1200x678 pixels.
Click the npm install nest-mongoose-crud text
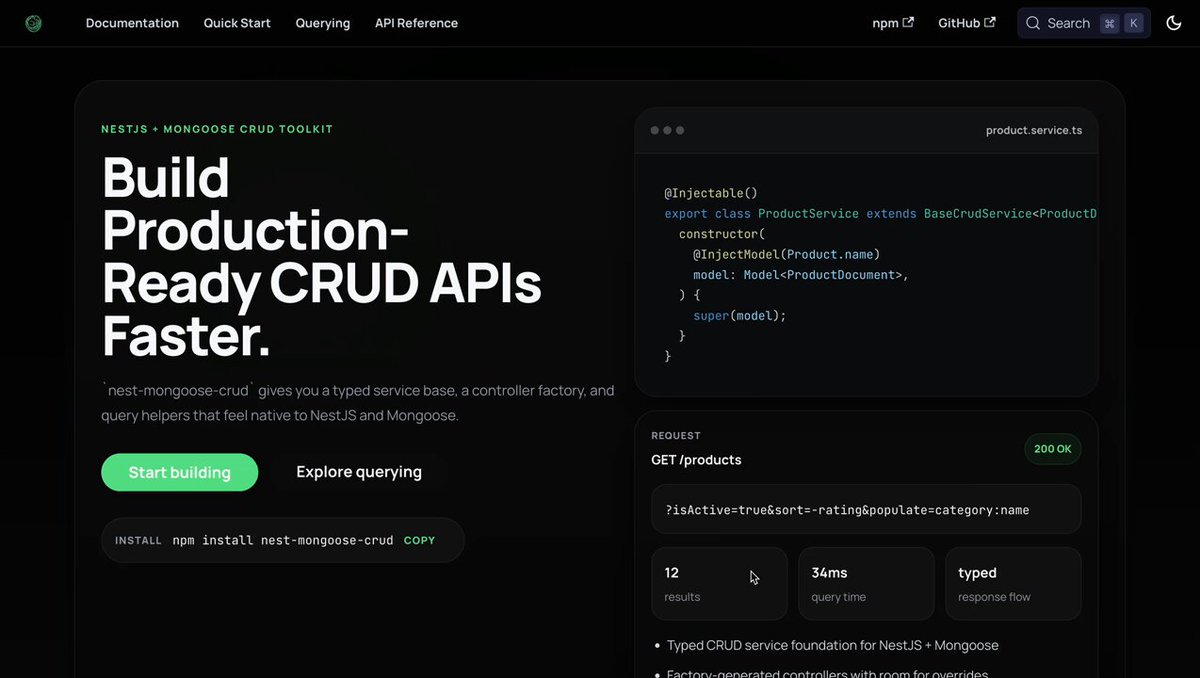283,540
